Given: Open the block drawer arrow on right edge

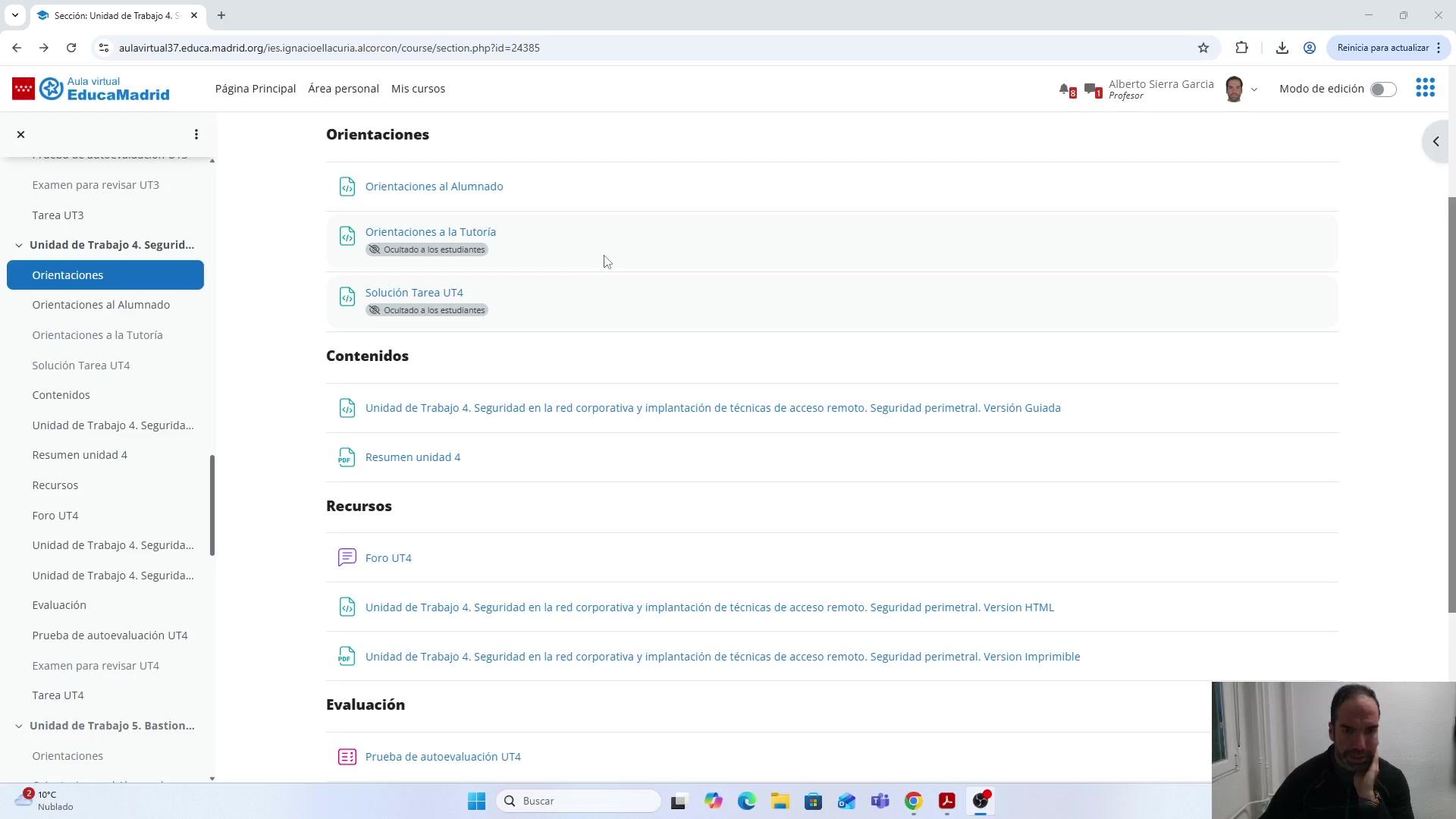Looking at the screenshot, I should (1436, 142).
